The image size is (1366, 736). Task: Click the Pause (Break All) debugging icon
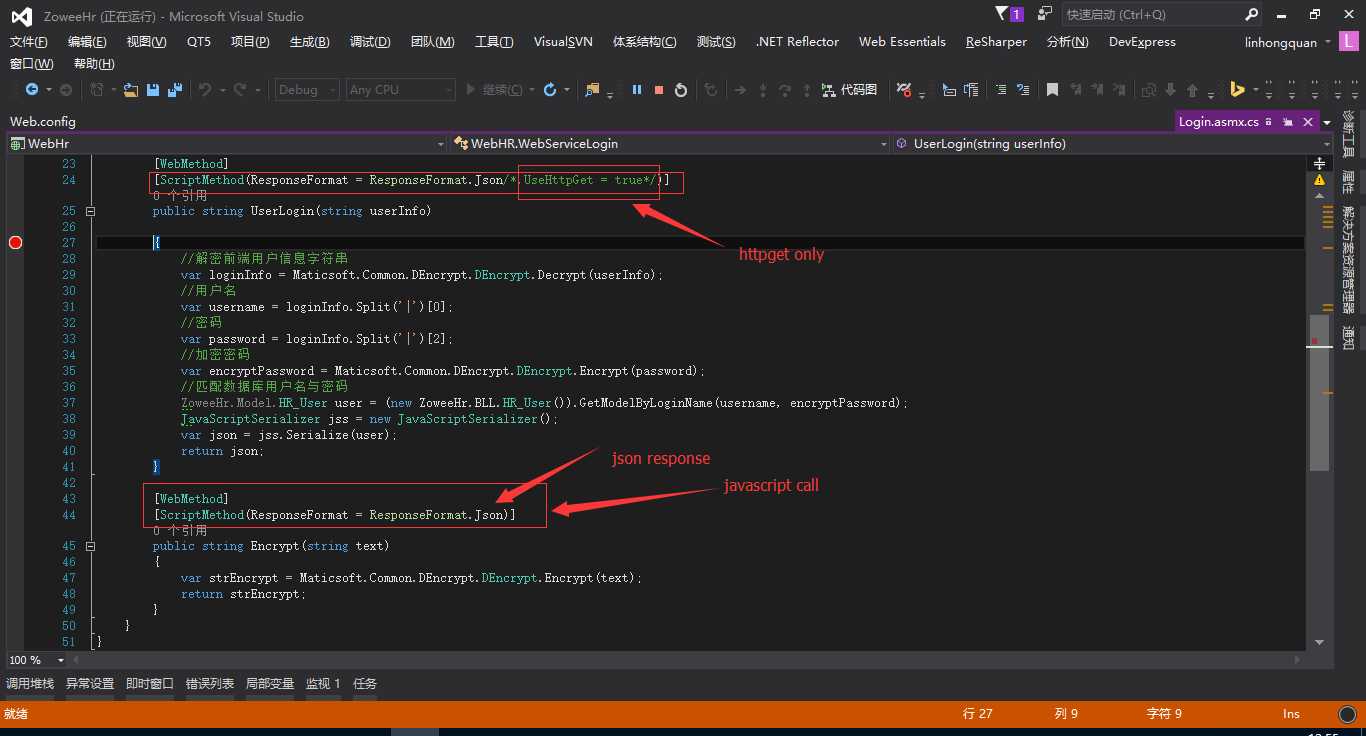click(x=637, y=90)
